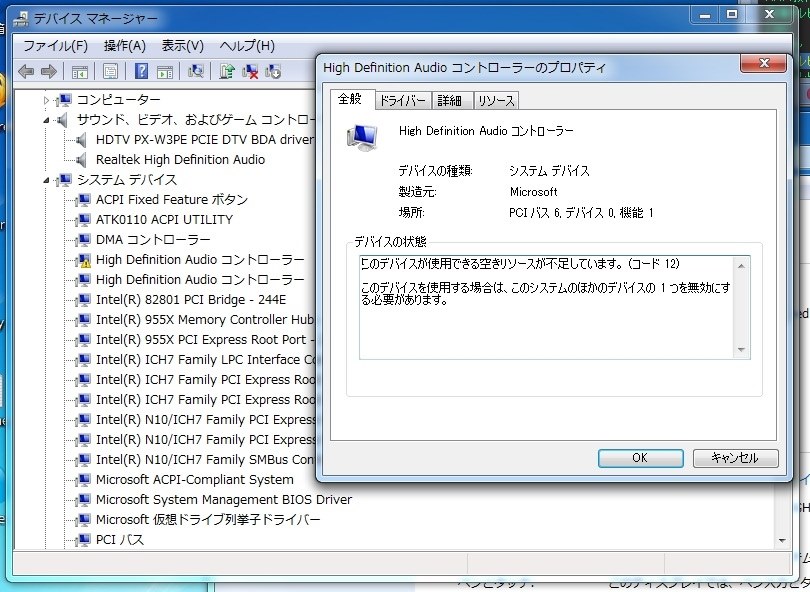Image resolution: width=810 pixels, height=592 pixels.
Task: Select the コンピューター category
Action: pyautogui.click(x=118, y=100)
